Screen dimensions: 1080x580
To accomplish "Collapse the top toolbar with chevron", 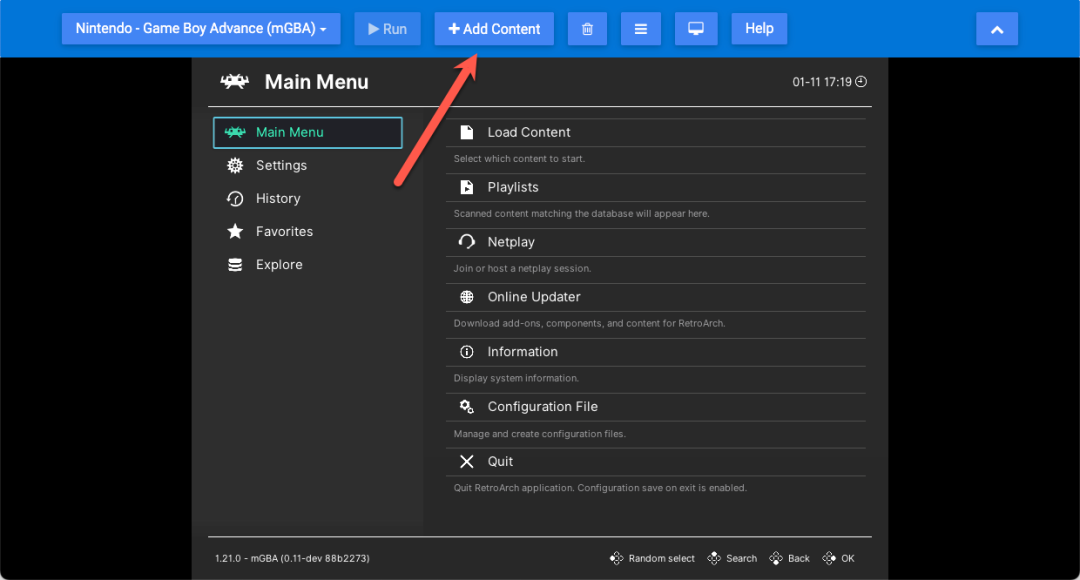I will coord(996,29).
